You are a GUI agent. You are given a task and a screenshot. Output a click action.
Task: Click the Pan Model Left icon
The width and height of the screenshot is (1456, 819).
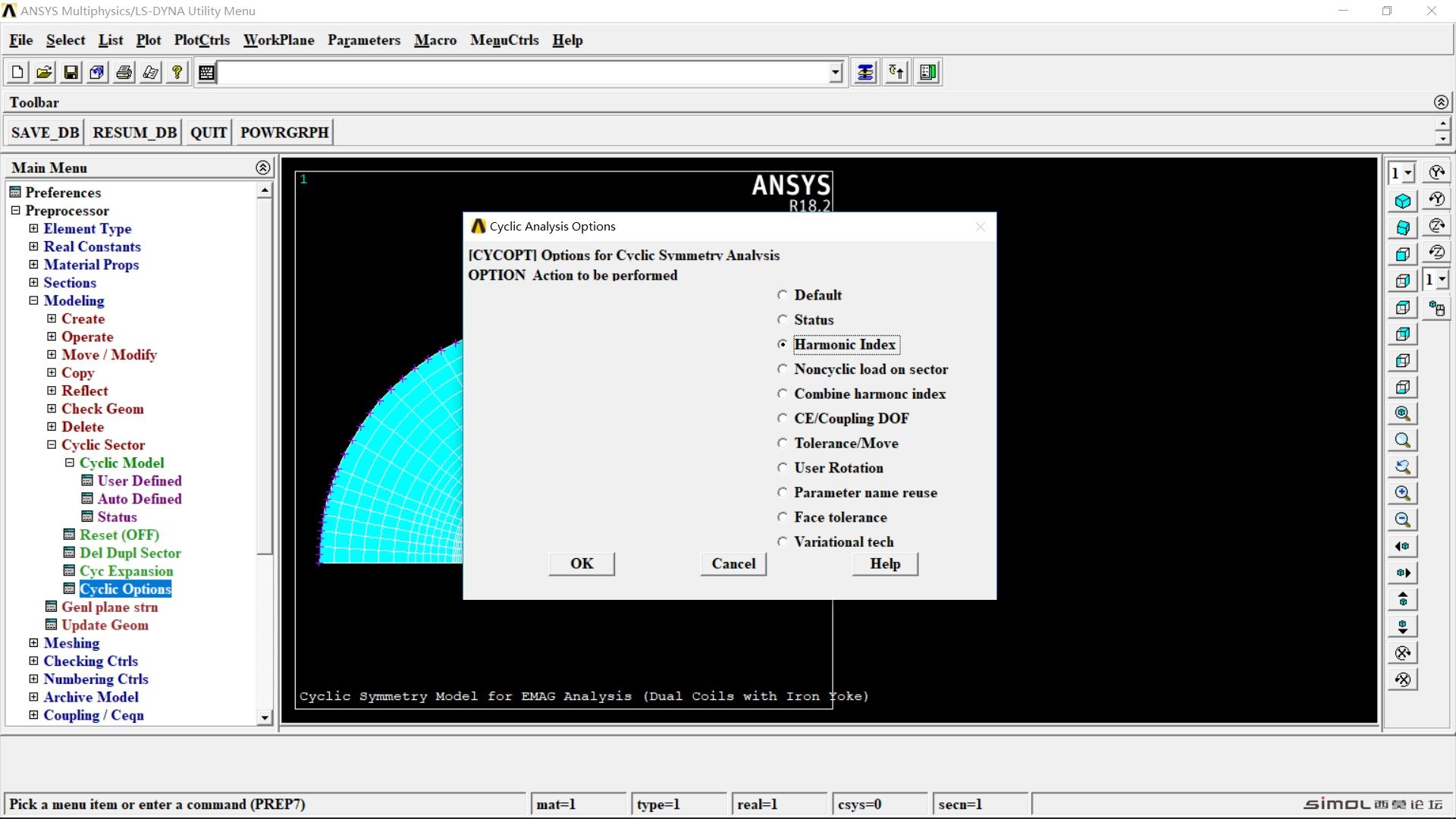point(1403,546)
